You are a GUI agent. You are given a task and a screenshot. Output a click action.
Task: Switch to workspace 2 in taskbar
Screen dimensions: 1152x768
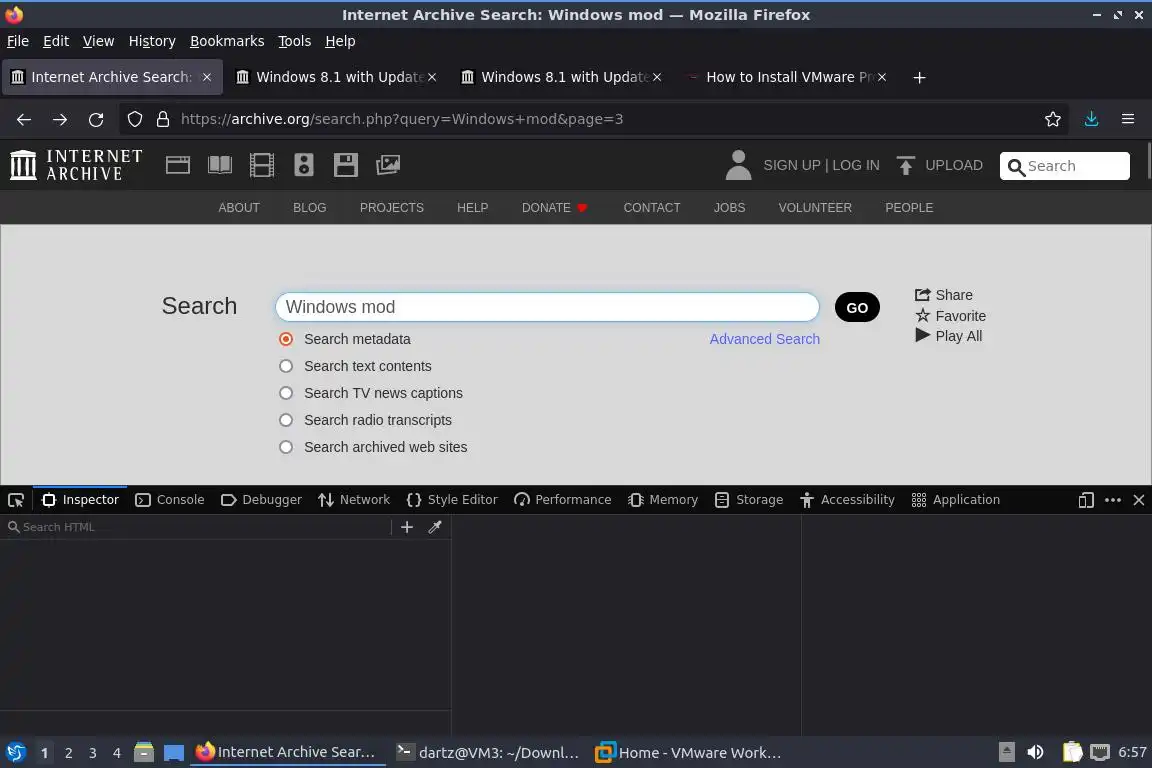(68, 753)
